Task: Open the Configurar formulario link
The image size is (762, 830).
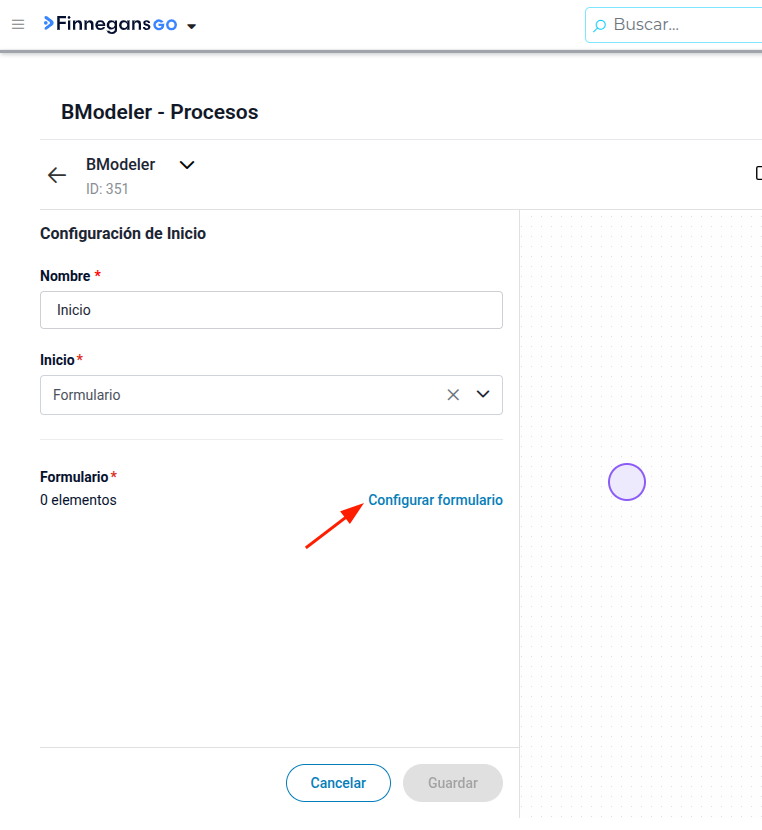Action: (x=436, y=500)
